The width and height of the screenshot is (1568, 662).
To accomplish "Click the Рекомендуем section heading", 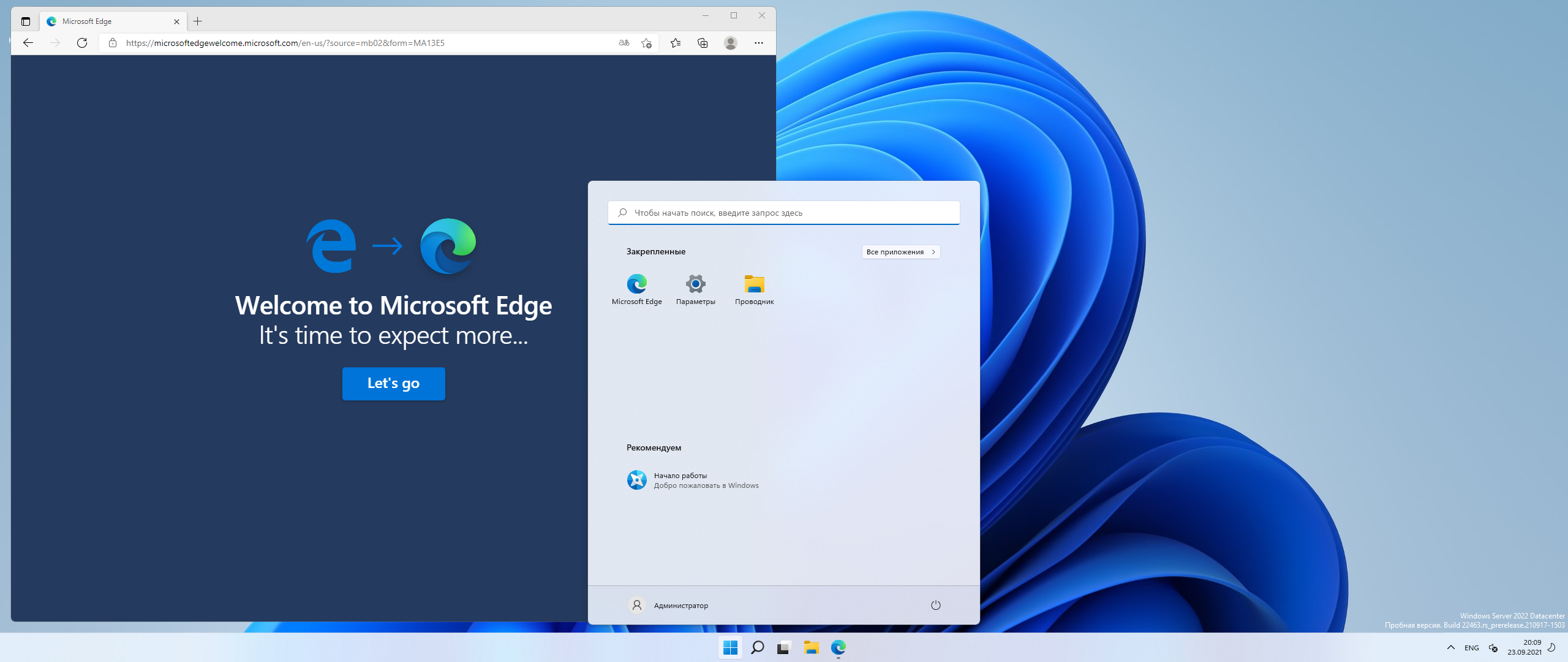I will pyautogui.click(x=654, y=448).
